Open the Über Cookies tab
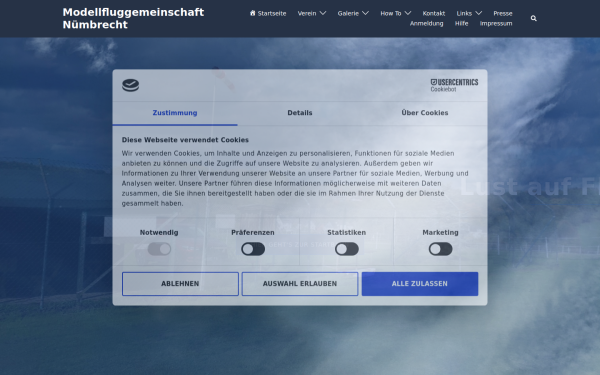This screenshot has height=375, width=600. (x=425, y=113)
